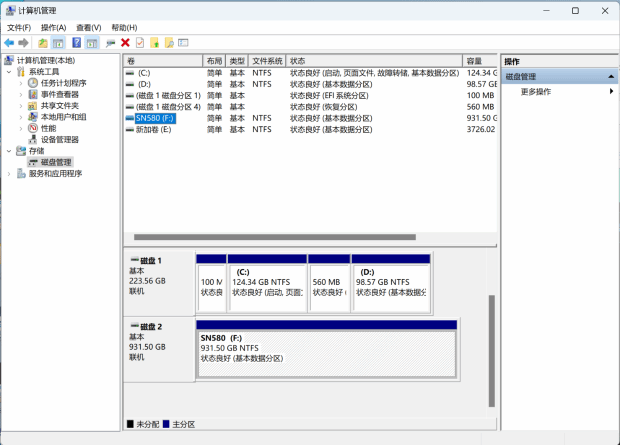
Task: Expand the 本地用户和组 tree node
Action: point(21,117)
